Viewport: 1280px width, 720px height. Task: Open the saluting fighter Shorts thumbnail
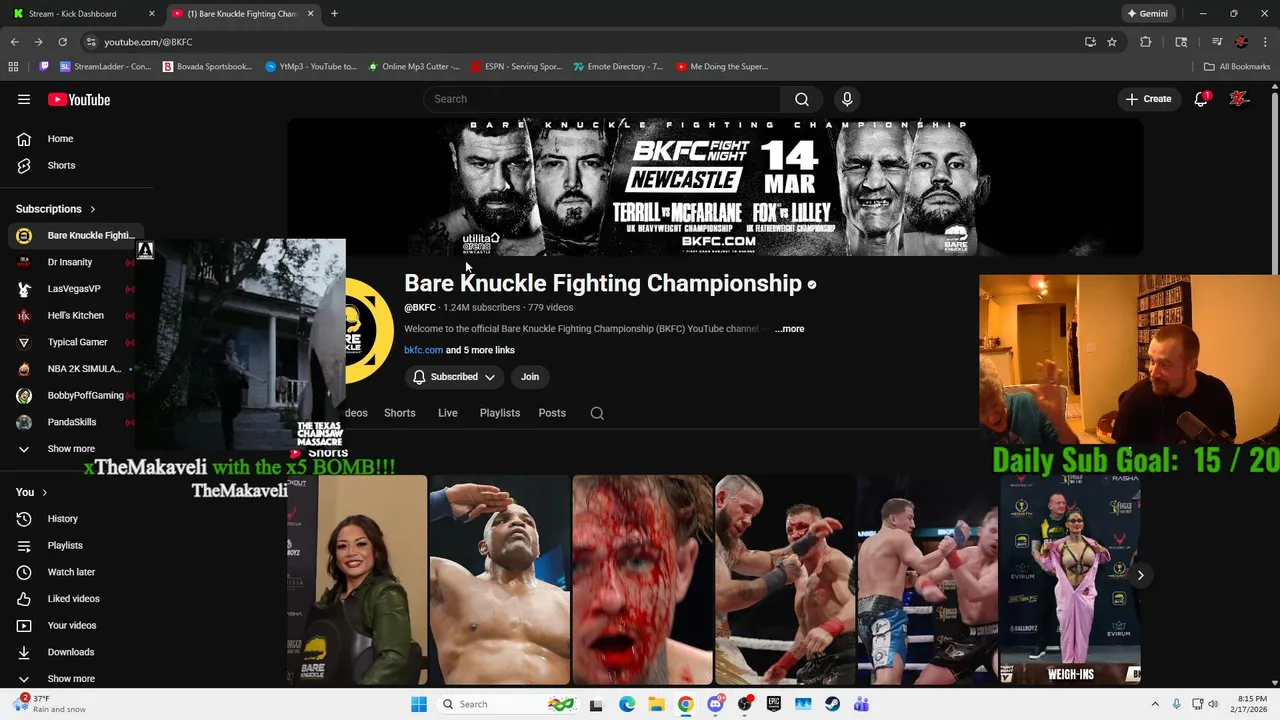[x=500, y=580]
